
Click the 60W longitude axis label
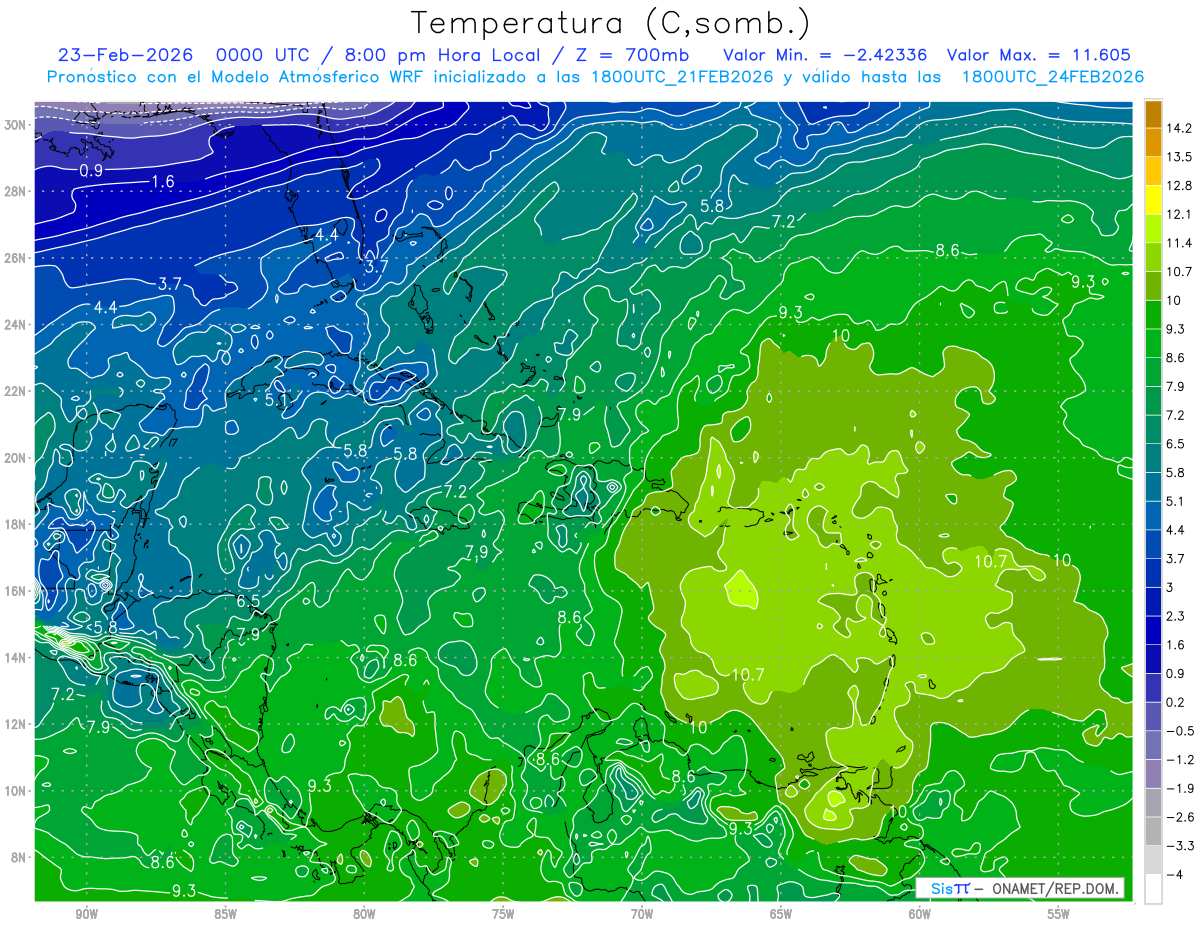click(x=920, y=914)
